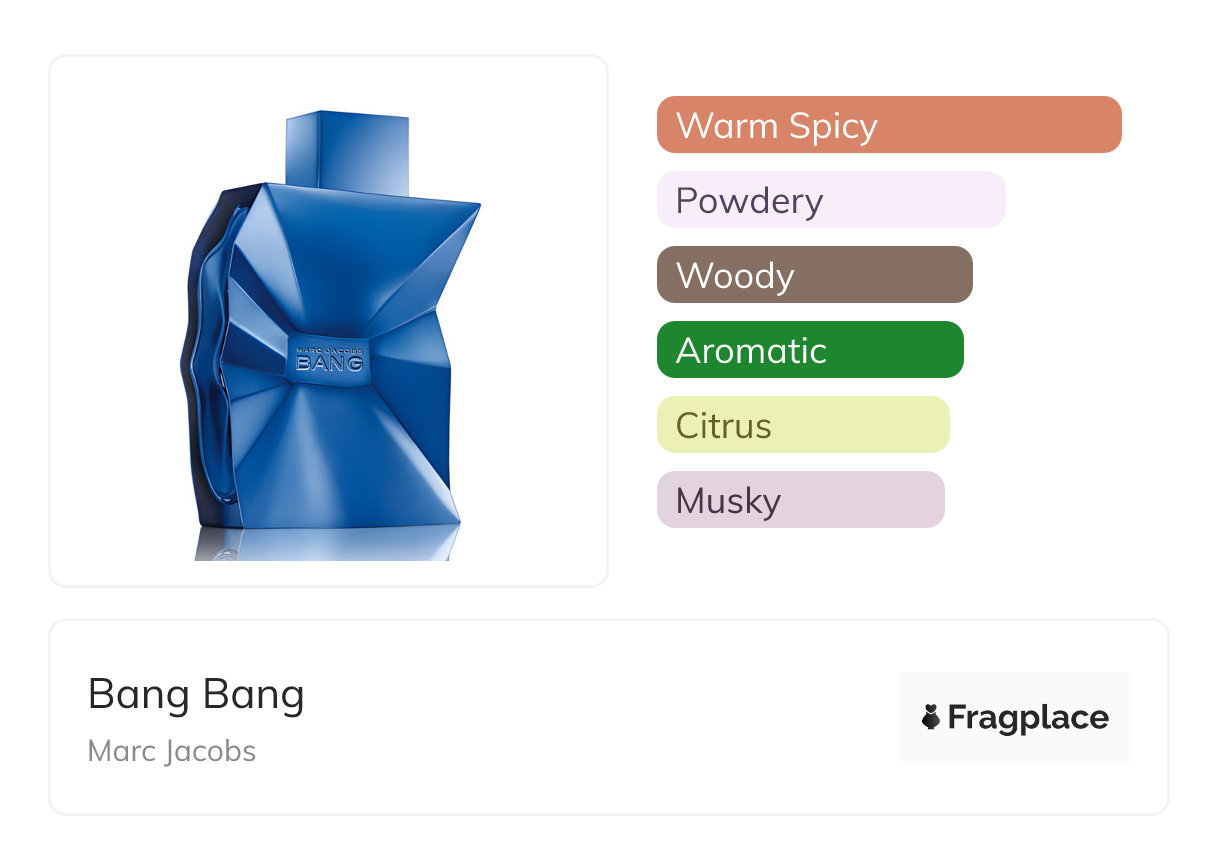The width and height of the screenshot is (1218, 864).
Task: Click the Fragplace perfume bottle icon
Action: [x=931, y=717]
